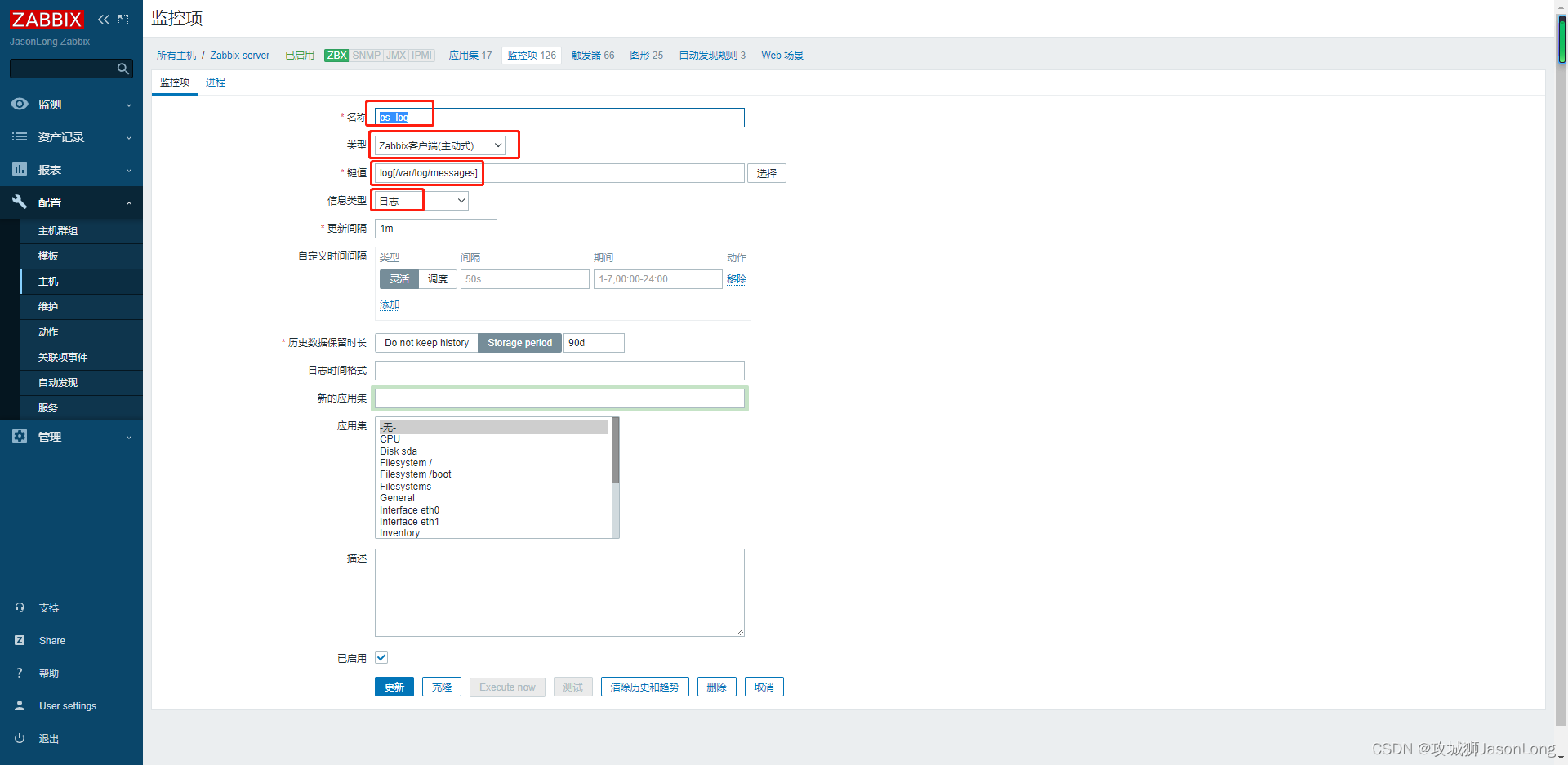Image resolution: width=1568 pixels, height=765 pixels.
Task: Switch to the 进程 tab
Action: pos(216,82)
